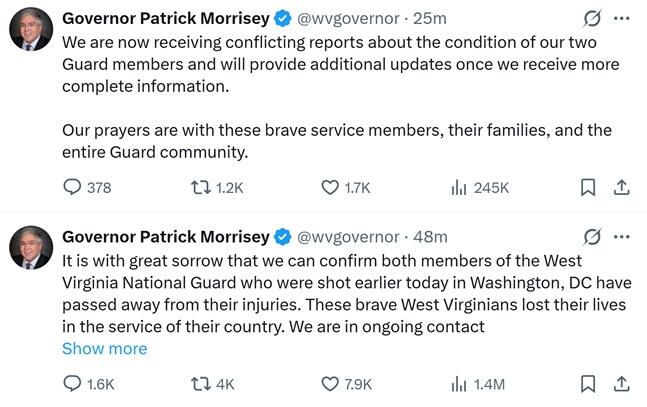The image size is (647, 407).
Task: Open Grok explain on the 48m tweet
Action: tap(591, 237)
